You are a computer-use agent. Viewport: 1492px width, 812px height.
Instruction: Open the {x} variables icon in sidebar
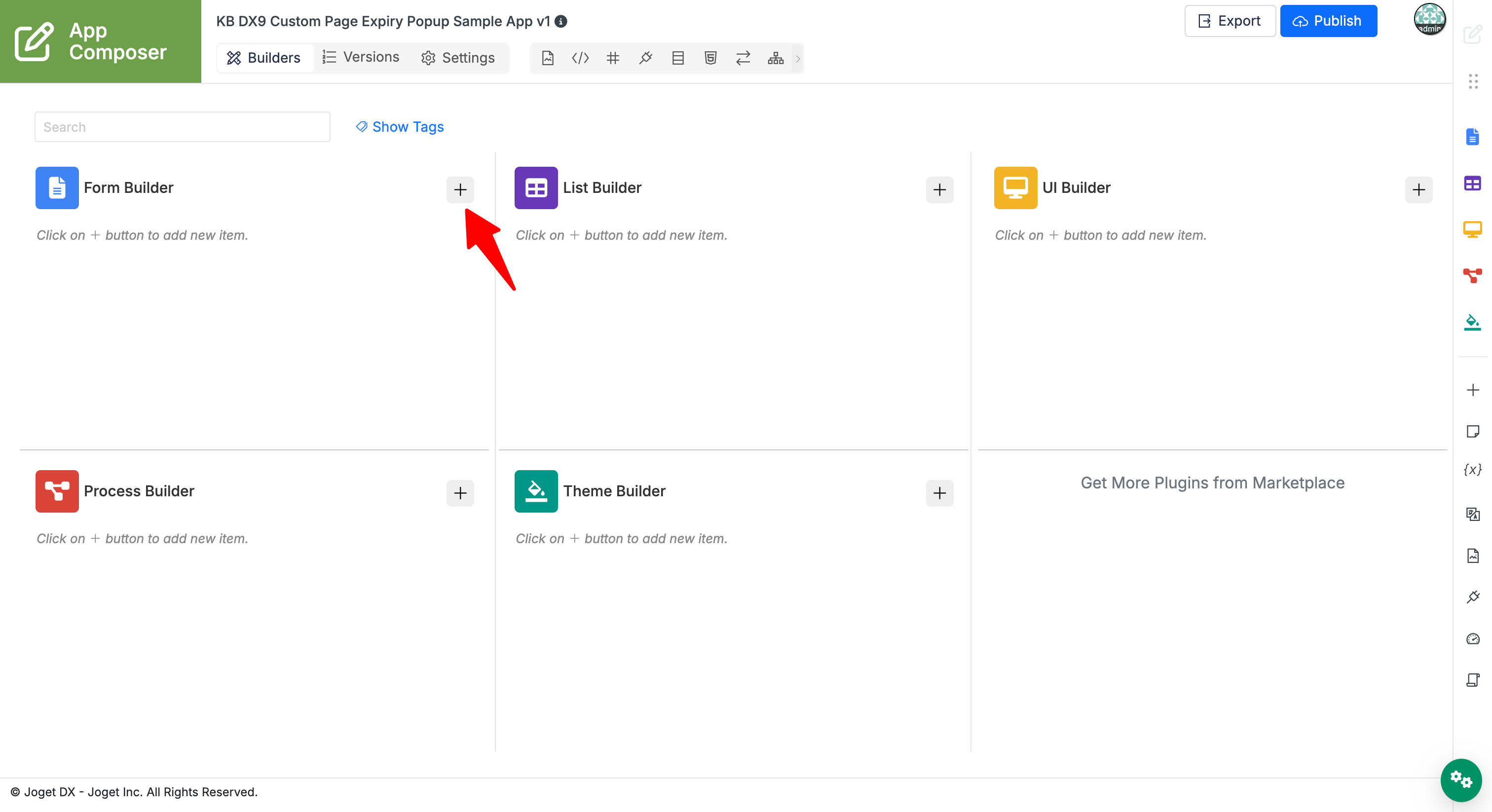pos(1473,470)
